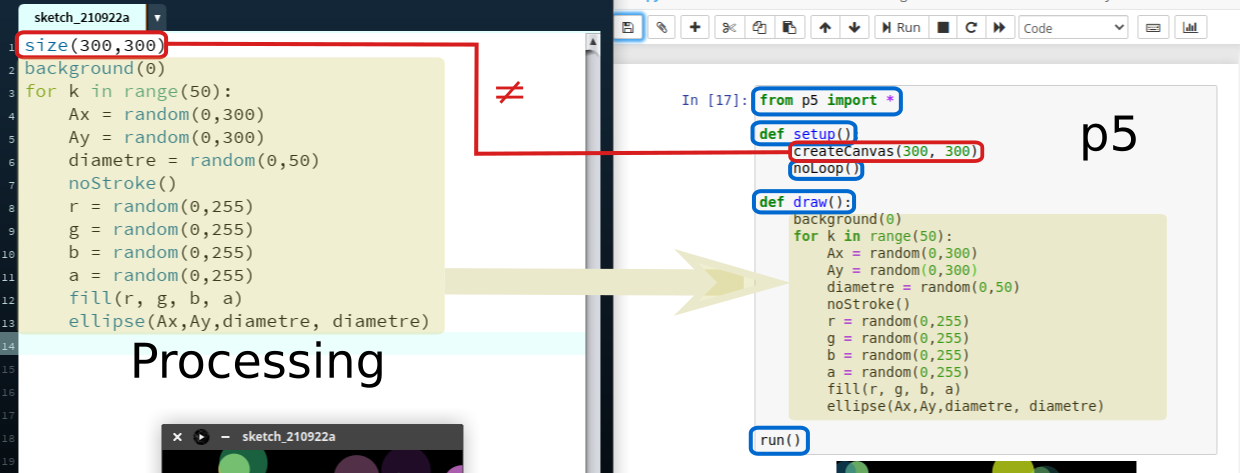
Task: Click the In [17]: cell prompt
Action: (714, 100)
